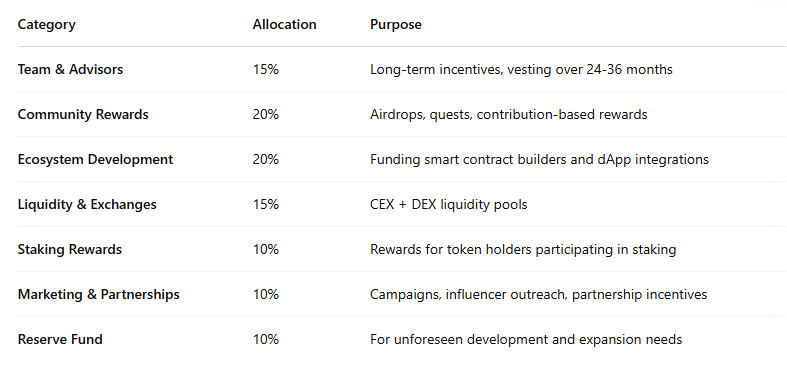Select the Team & Advisors row label
This screenshot has width=787, height=389.
70,69
